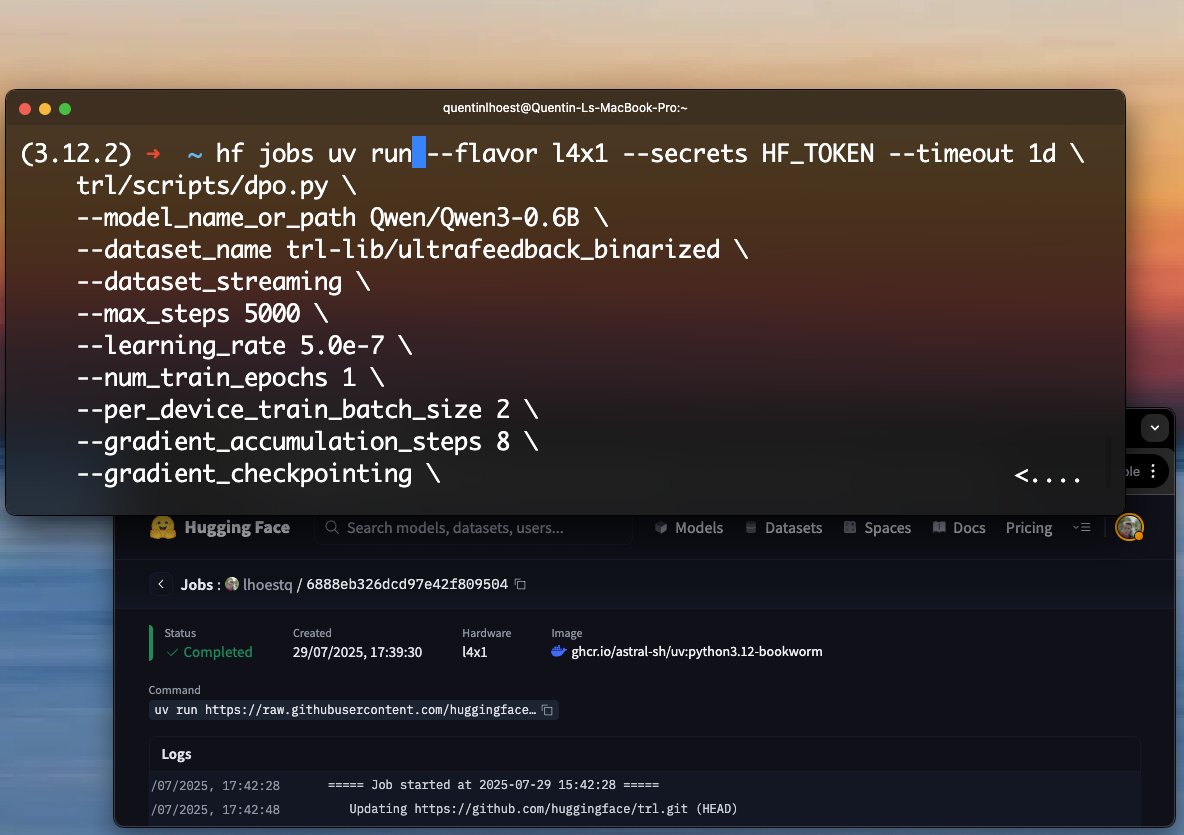Click trl-lib/ultrafeedback_binarized in terminal

pyautogui.click(x=503, y=249)
